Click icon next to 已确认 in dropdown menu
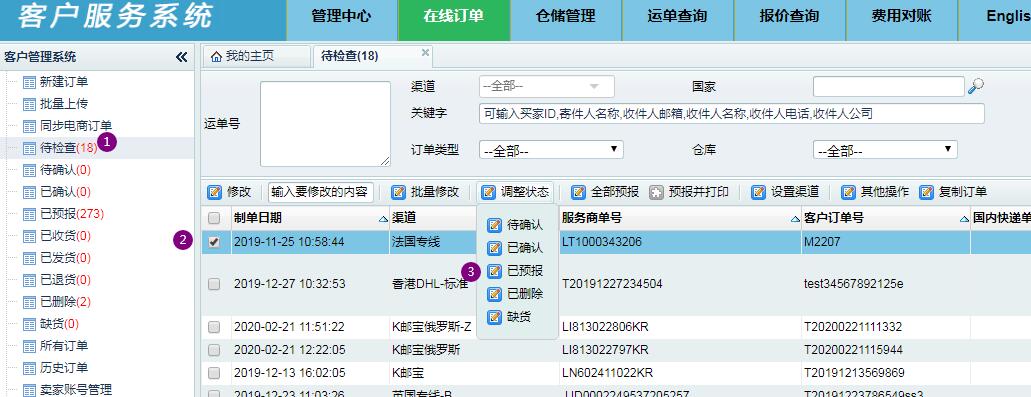 click(x=494, y=248)
